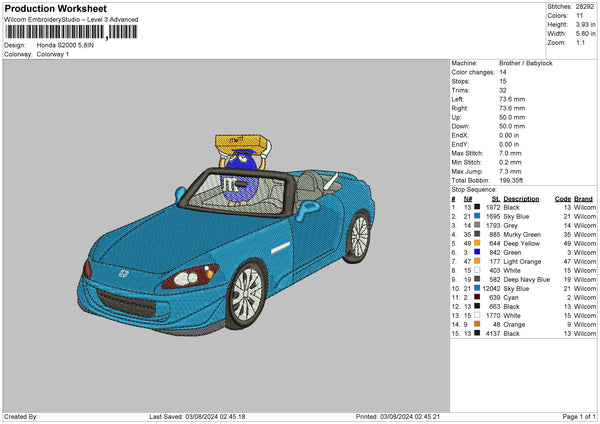Click the dark red swatch labeled Cyan

pyautogui.click(x=477, y=297)
